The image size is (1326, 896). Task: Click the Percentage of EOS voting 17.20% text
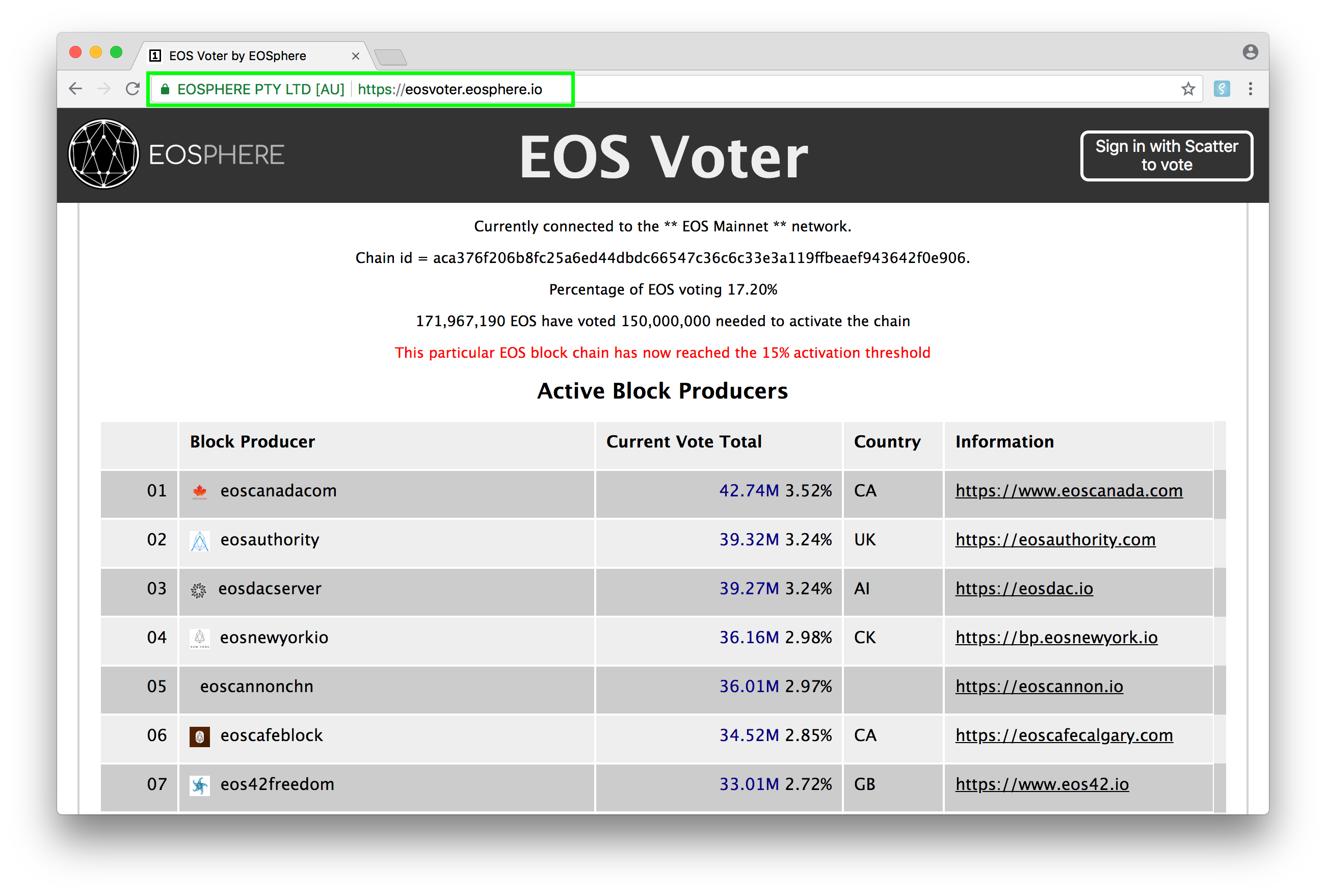pyautogui.click(x=663, y=290)
